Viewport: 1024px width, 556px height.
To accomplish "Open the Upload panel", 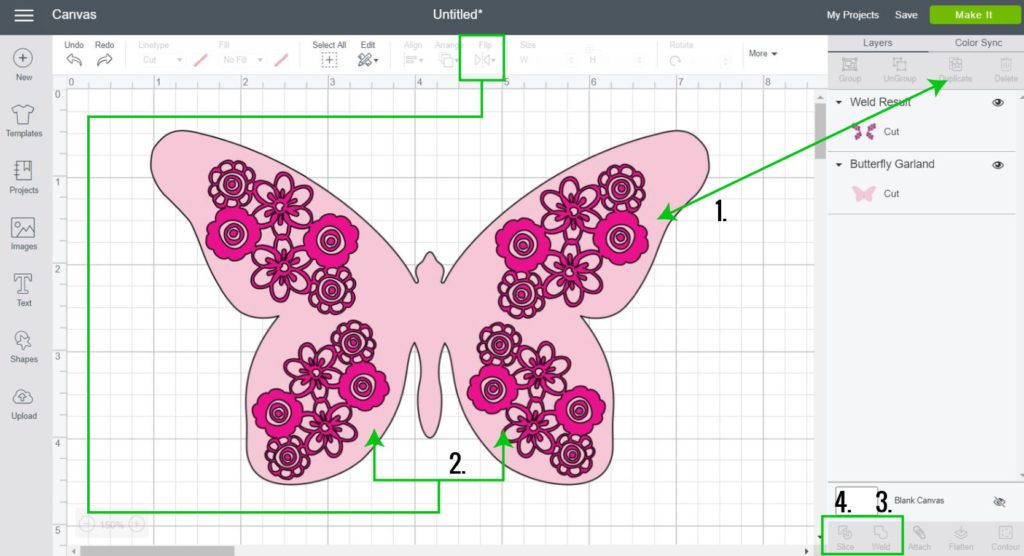I will tap(24, 403).
